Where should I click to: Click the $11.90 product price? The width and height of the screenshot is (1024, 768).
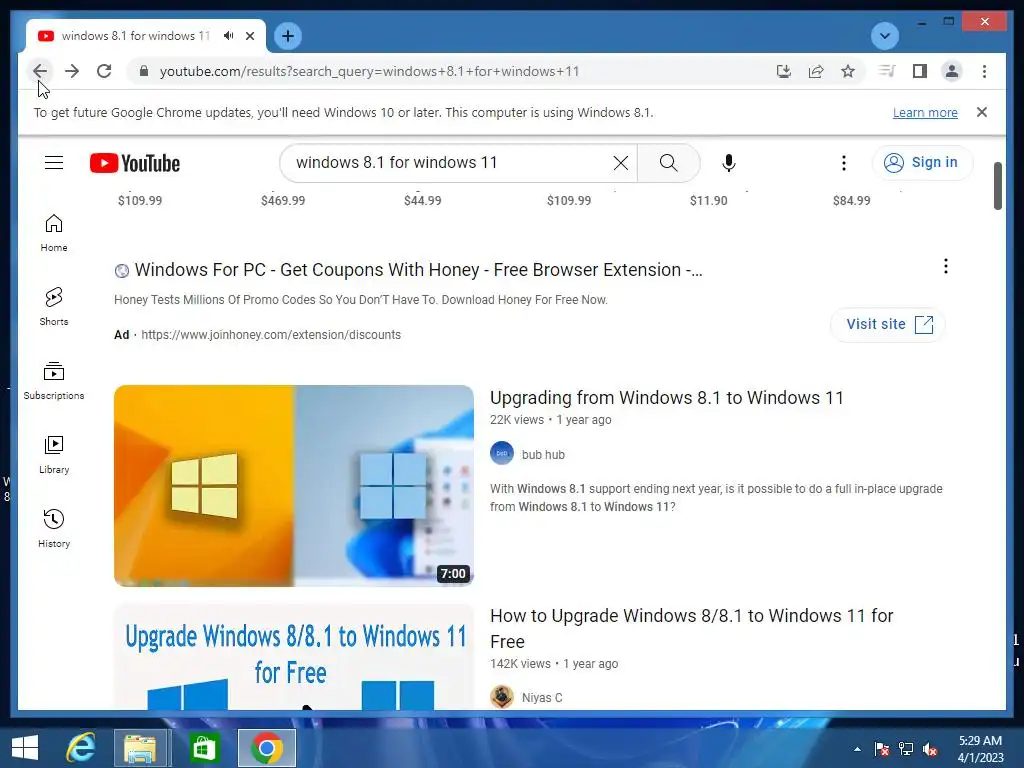click(709, 200)
